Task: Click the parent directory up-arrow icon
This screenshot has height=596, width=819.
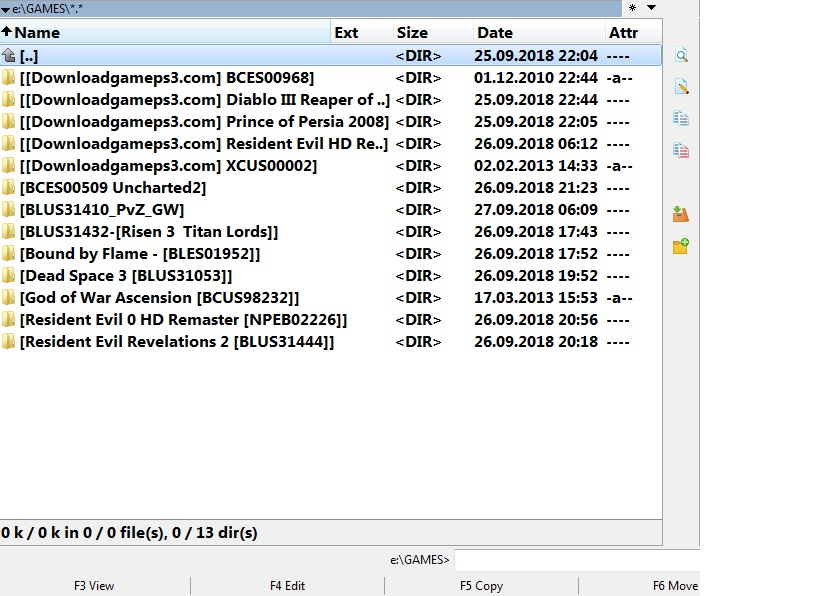Action: 8,55
